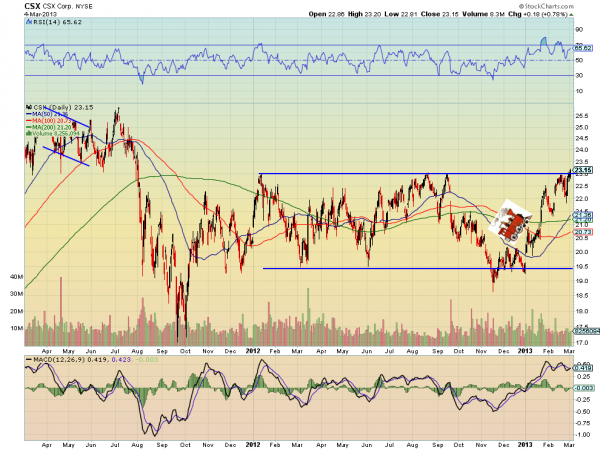Click the 'Open 22.96' quote value

pyautogui.click(x=326, y=14)
